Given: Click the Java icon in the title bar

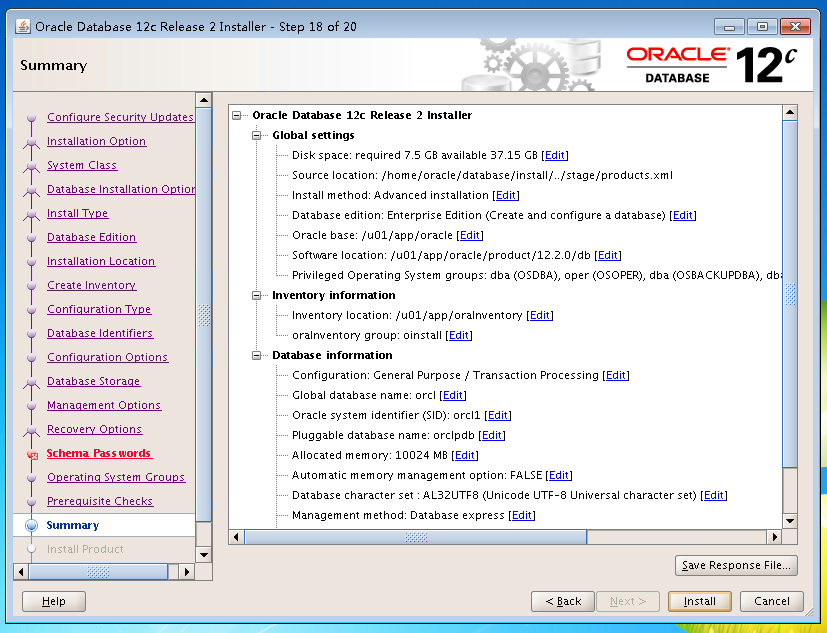Looking at the screenshot, I should [x=23, y=26].
